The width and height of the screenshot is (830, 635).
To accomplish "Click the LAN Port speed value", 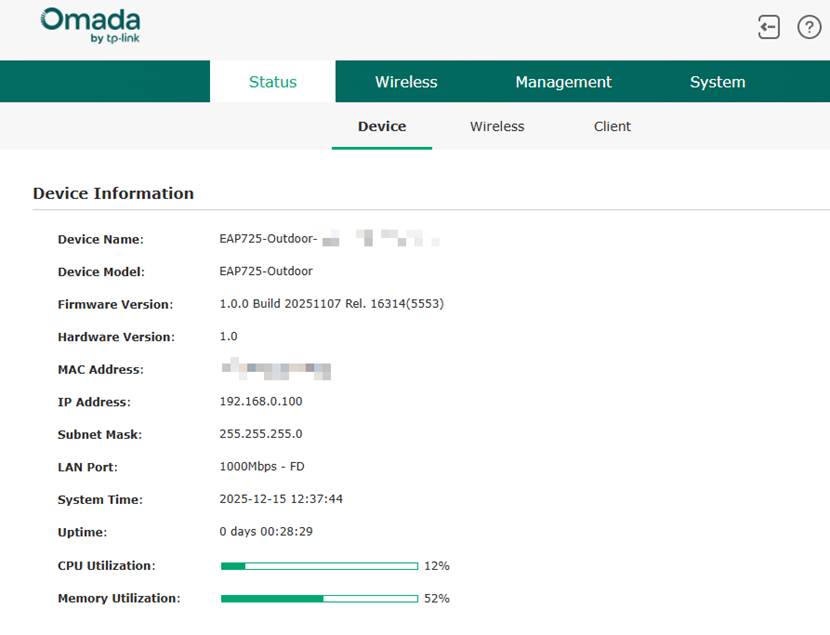I will (260, 466).
